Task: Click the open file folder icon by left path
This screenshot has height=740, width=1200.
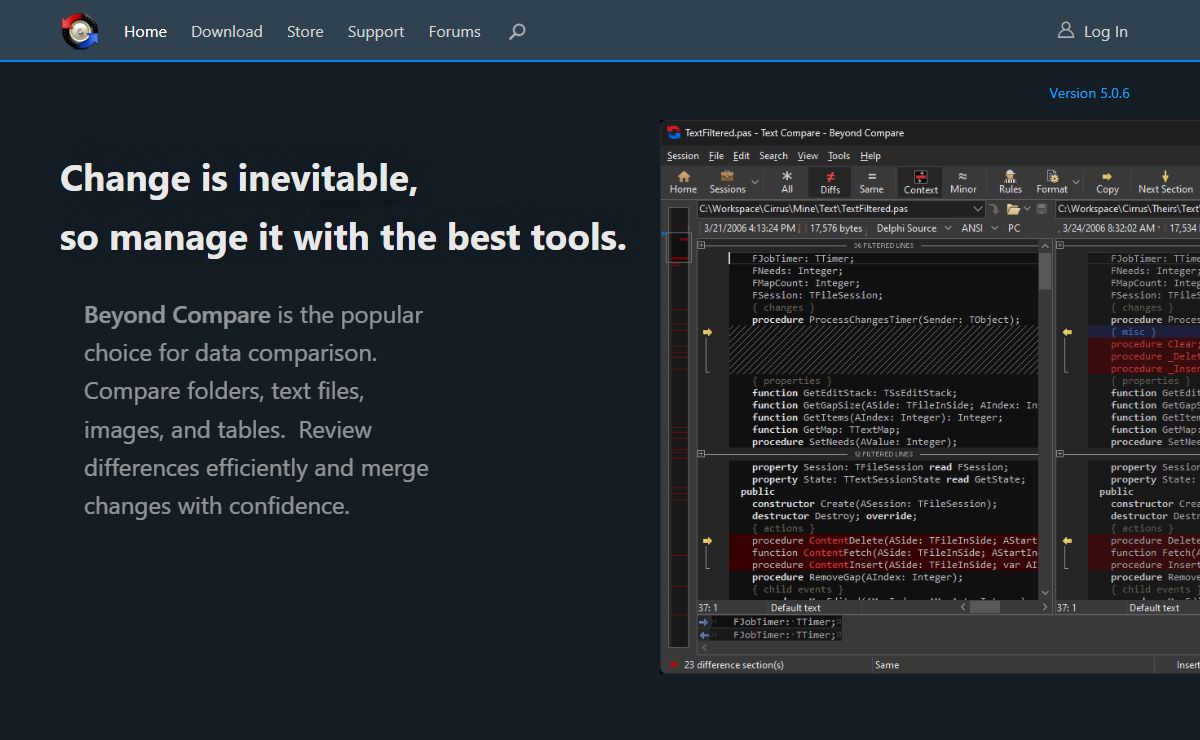Action: 1013,209
